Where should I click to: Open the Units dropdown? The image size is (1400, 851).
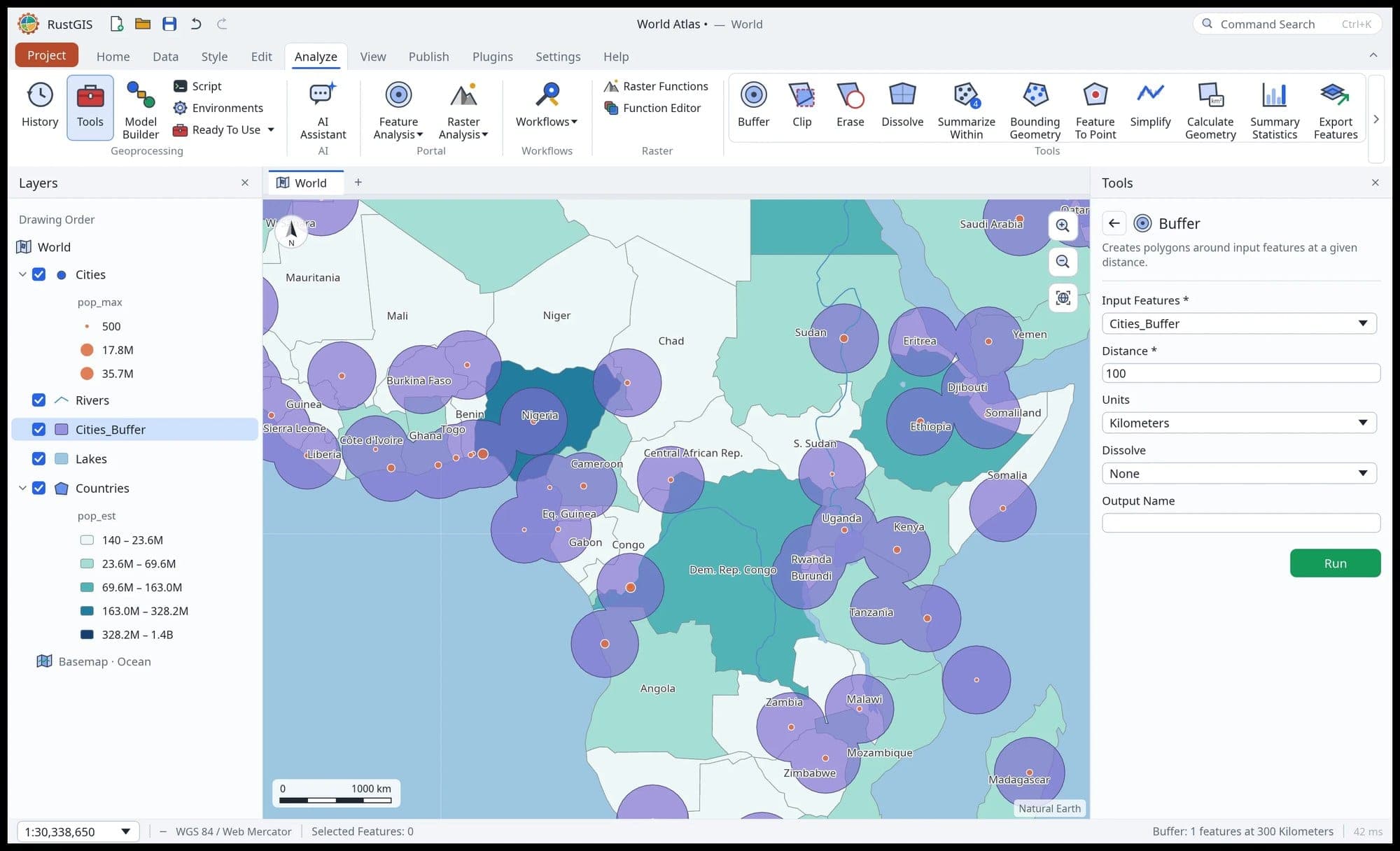pyautogui.click(x=1239, y=423)
